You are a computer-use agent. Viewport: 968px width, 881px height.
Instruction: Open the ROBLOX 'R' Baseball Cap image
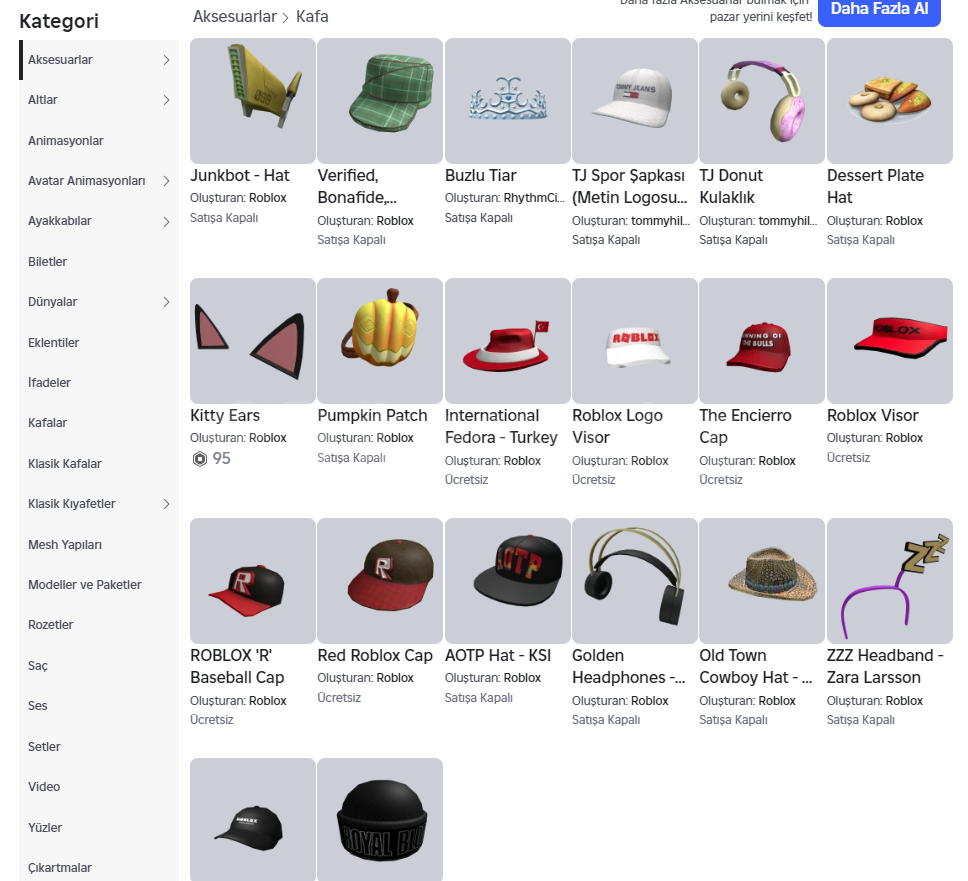pos(252,581)
